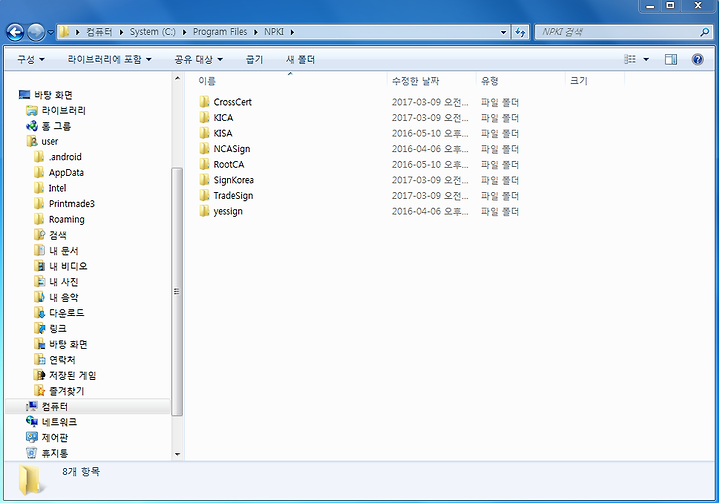Click the Forward navigation arrow button
720x503 pixels.
click(x=36, y=32)
